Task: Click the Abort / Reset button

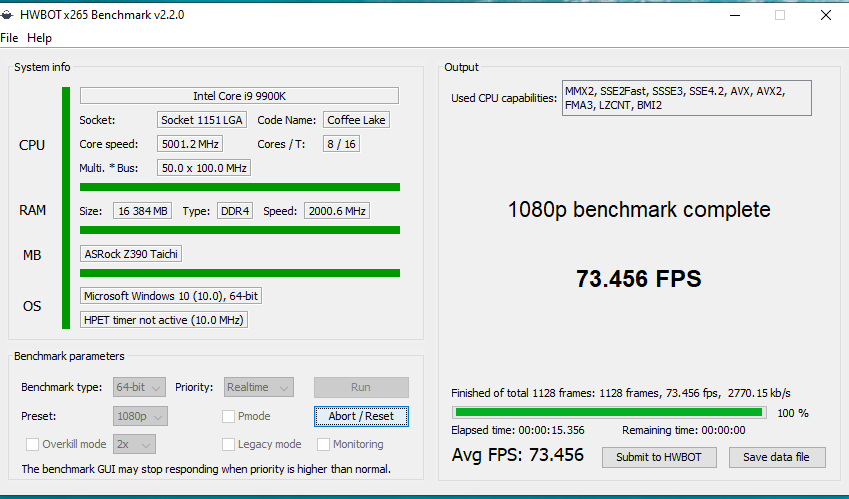Action: (x=361, y=416)
